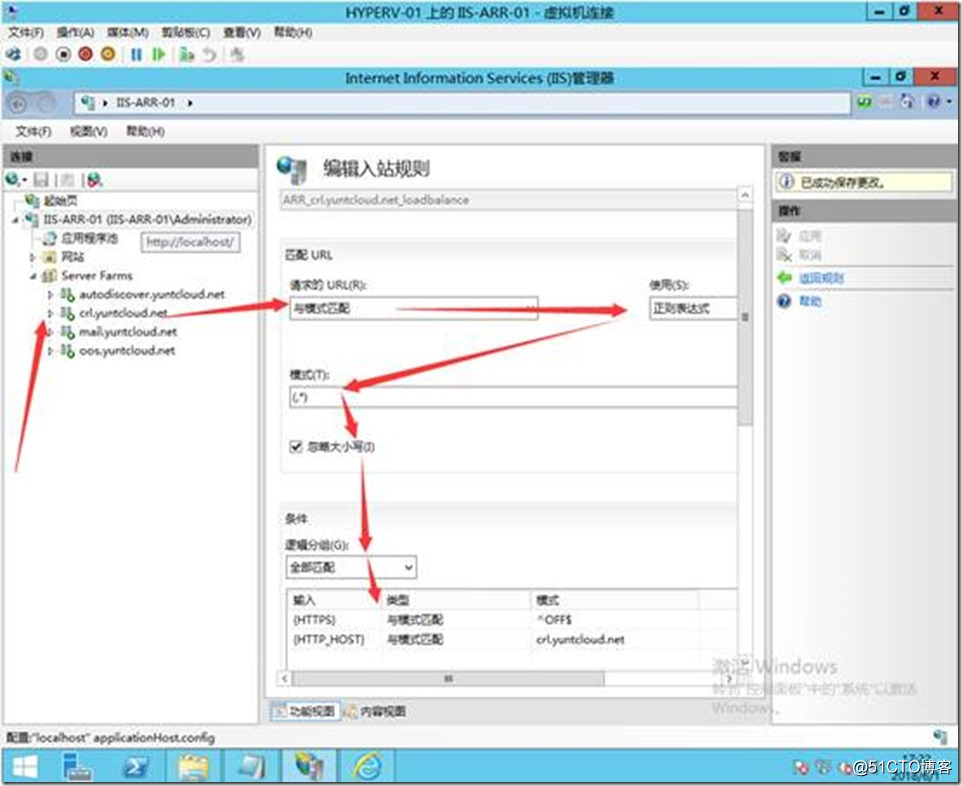The width and height of the screenshot is (962, 786).
Task: Click the IIS forward navigation arrow
Action: click(45, 103)
